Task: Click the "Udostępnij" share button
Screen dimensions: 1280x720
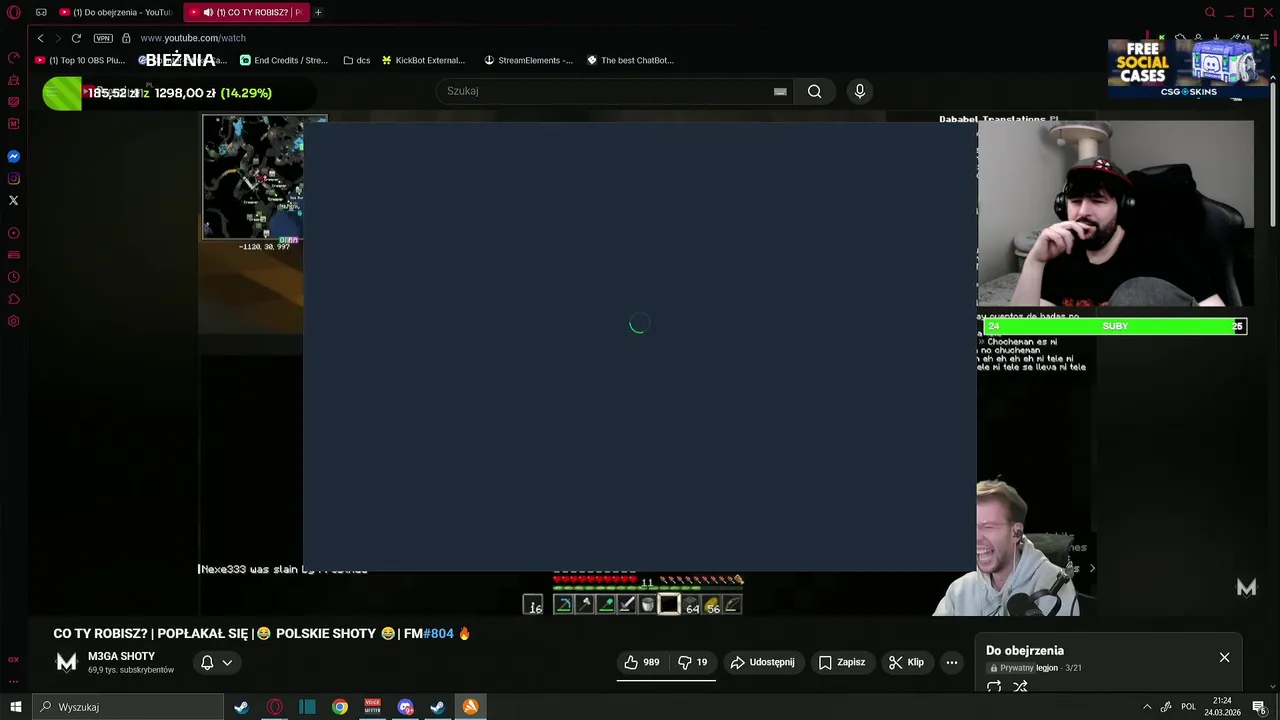Action: tap(762, 662)
